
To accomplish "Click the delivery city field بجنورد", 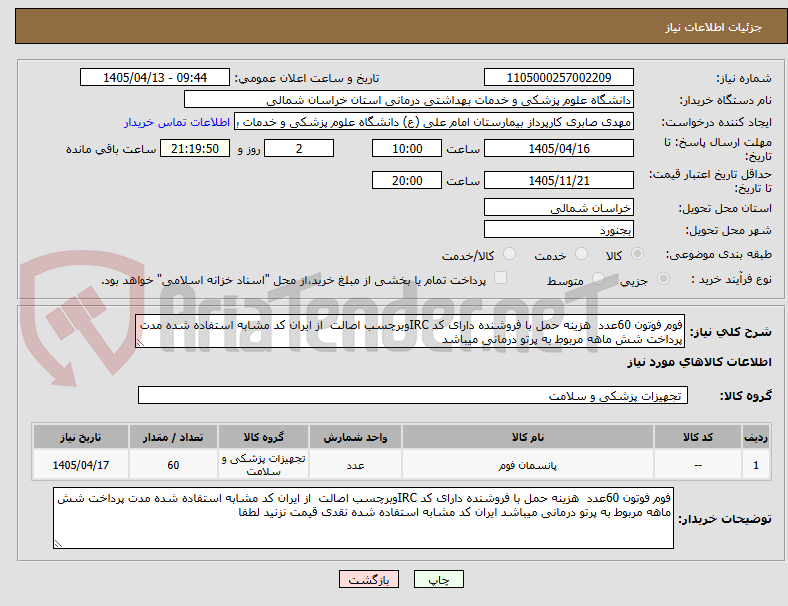I will pyautogui.click(x=559, y=230).
